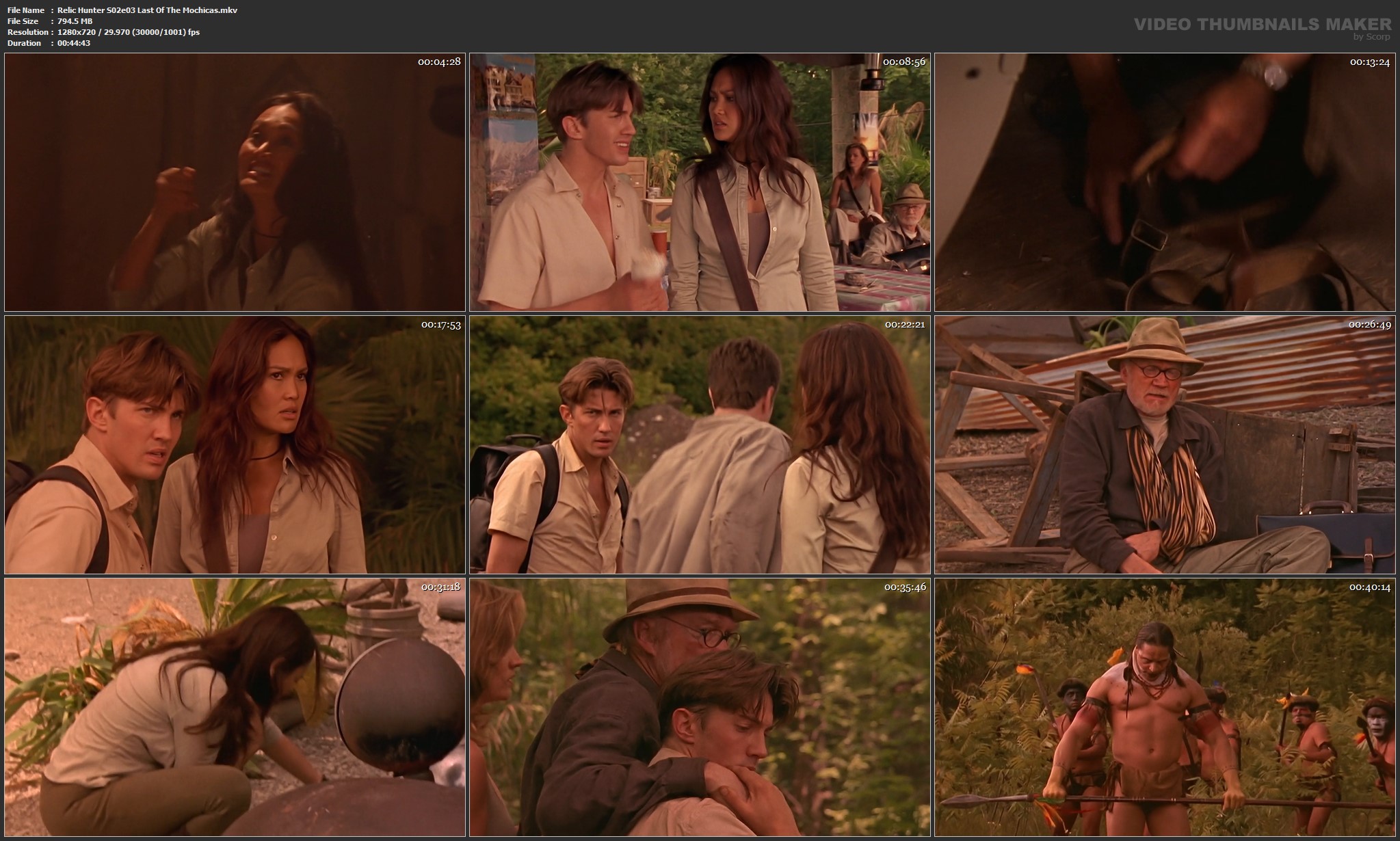Click the Video Thumbnails Maker watermark

(x=1262, y=25)
